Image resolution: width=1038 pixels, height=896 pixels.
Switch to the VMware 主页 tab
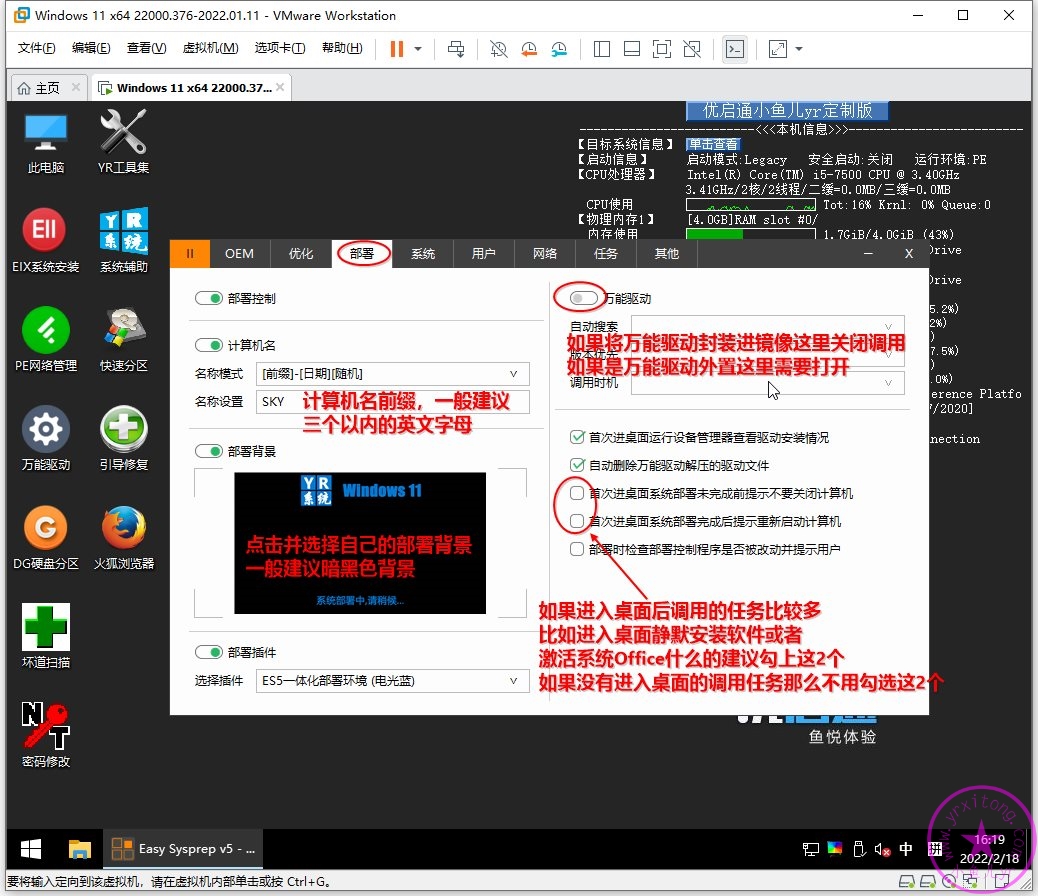coord(49,87)
